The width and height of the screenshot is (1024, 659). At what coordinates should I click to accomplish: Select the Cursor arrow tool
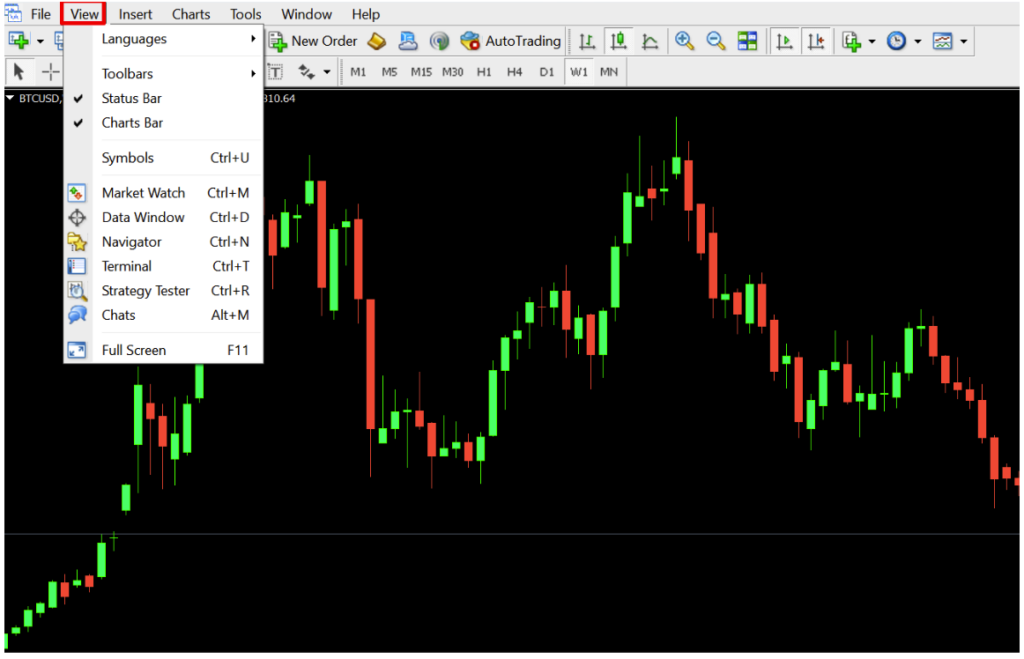coord(18,72)
